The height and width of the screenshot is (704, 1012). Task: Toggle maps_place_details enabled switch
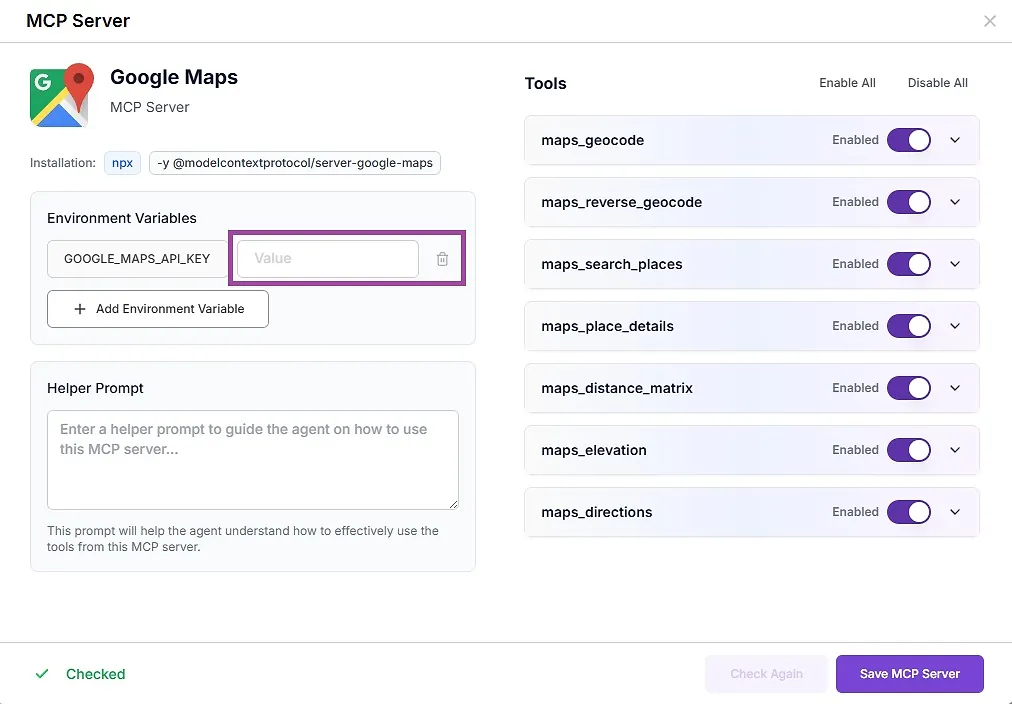[909, 326]
